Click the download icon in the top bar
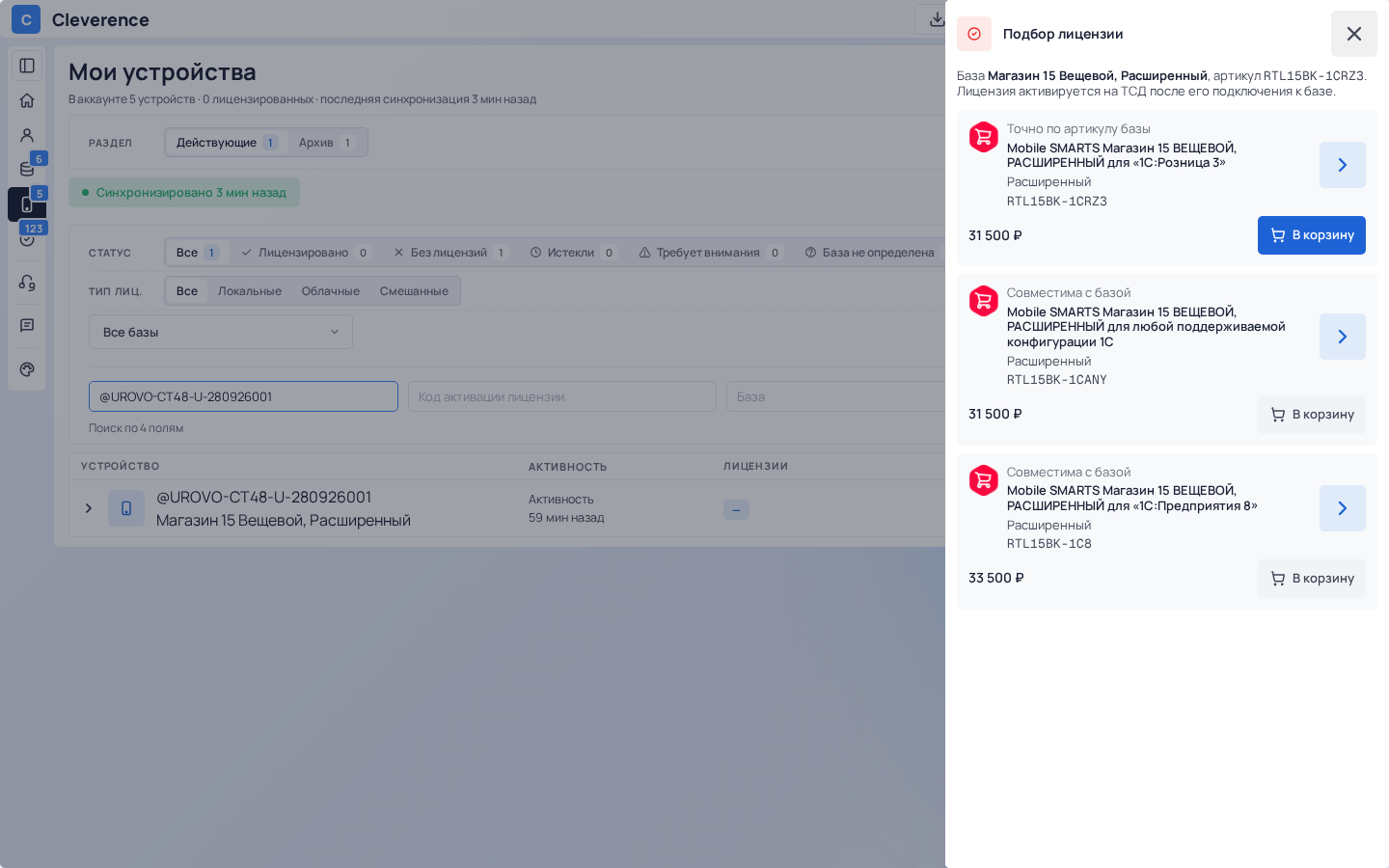Viewport: 1389px width, 868px height. [936, 19]
